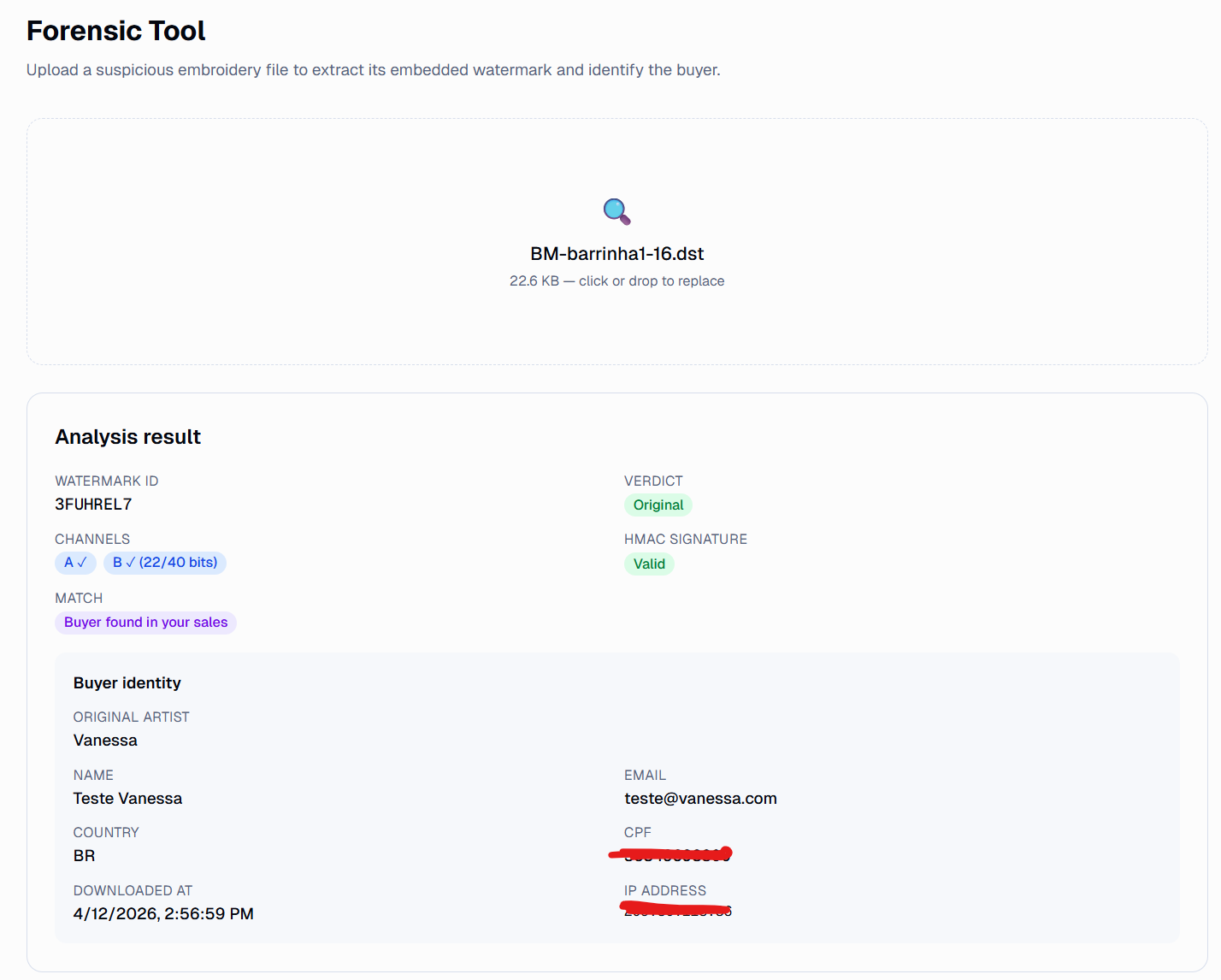Click the DOWNLOADED AT label

(x=133, y=891)
